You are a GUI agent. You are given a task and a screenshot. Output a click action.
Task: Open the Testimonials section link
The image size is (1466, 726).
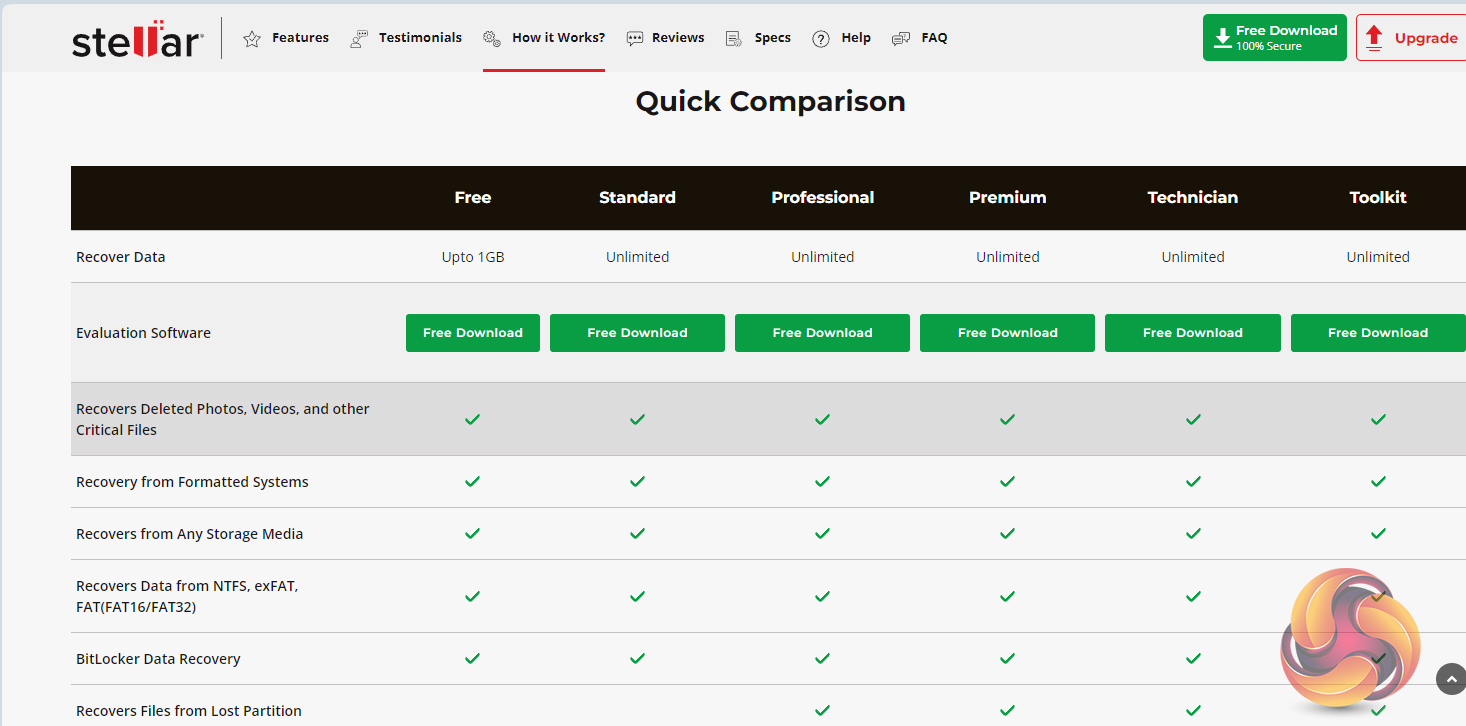(420, 38)
